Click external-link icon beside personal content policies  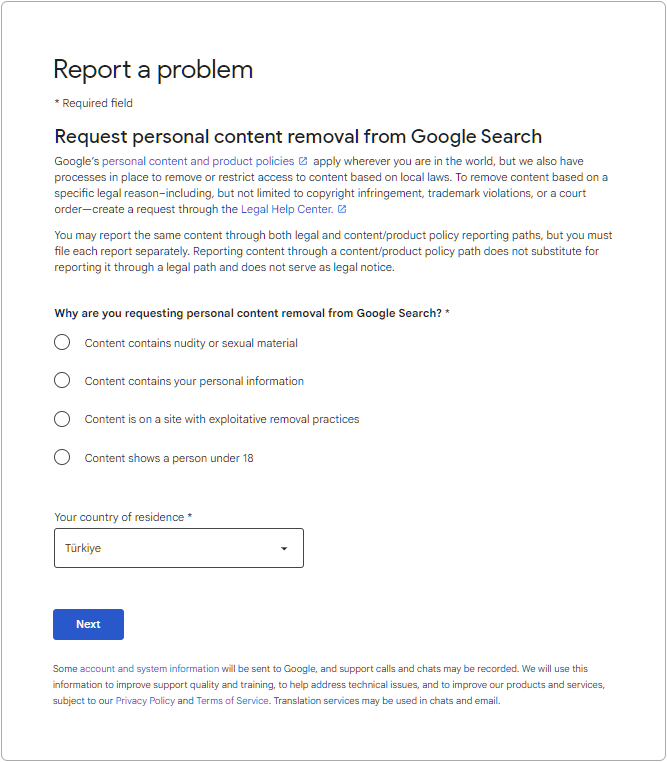(x=303, y=161)
